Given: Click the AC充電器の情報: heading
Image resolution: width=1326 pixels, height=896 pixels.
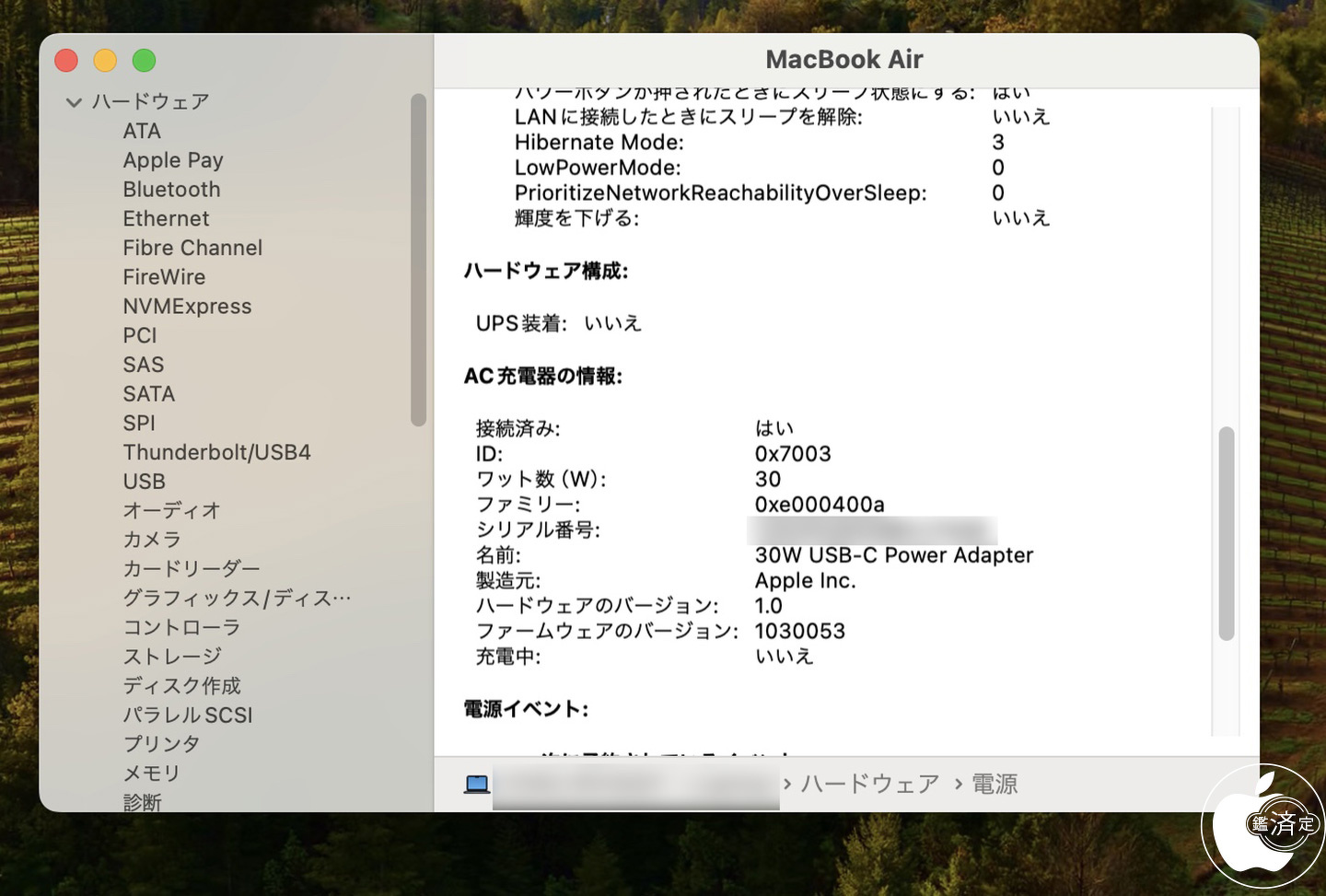Looking at the screenshot, I should tap(543, 377).
